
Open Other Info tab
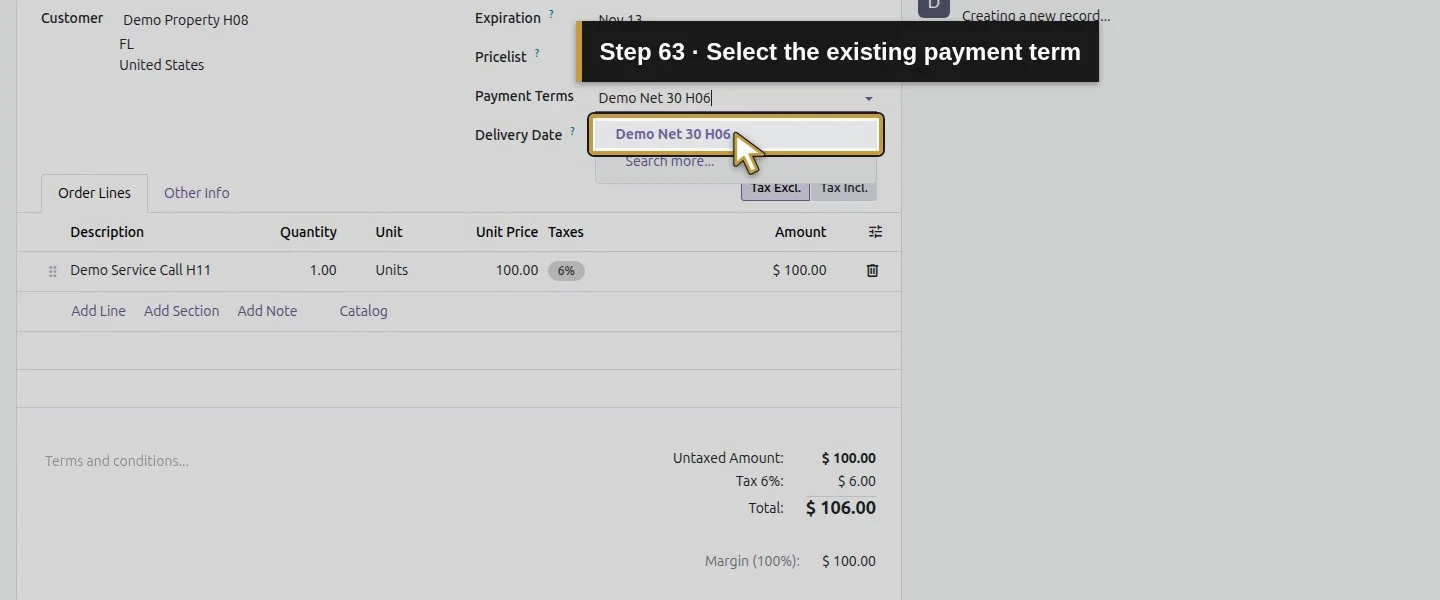(196, 193)
